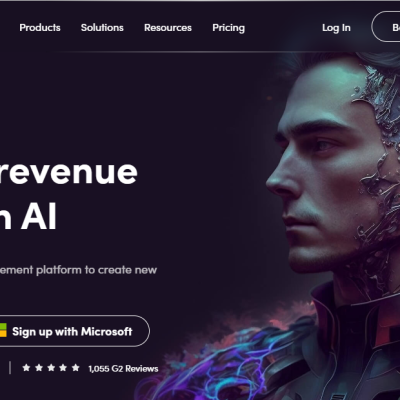Image resolution: width=400 pixels, height=400 pixels.
Task: Click the third rating star
Action: (x=51, y=368)
